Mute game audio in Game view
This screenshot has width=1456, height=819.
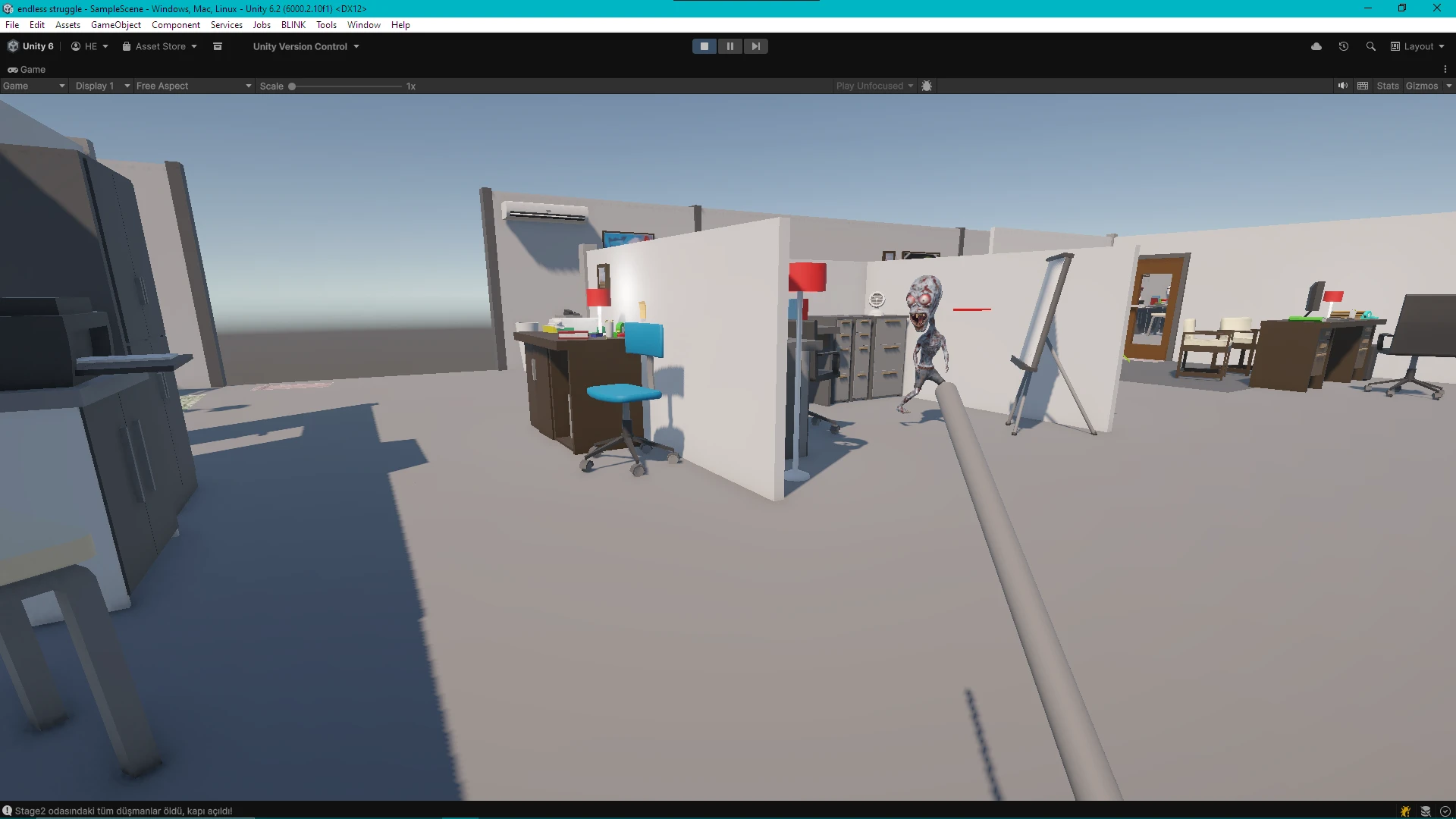1342,86
